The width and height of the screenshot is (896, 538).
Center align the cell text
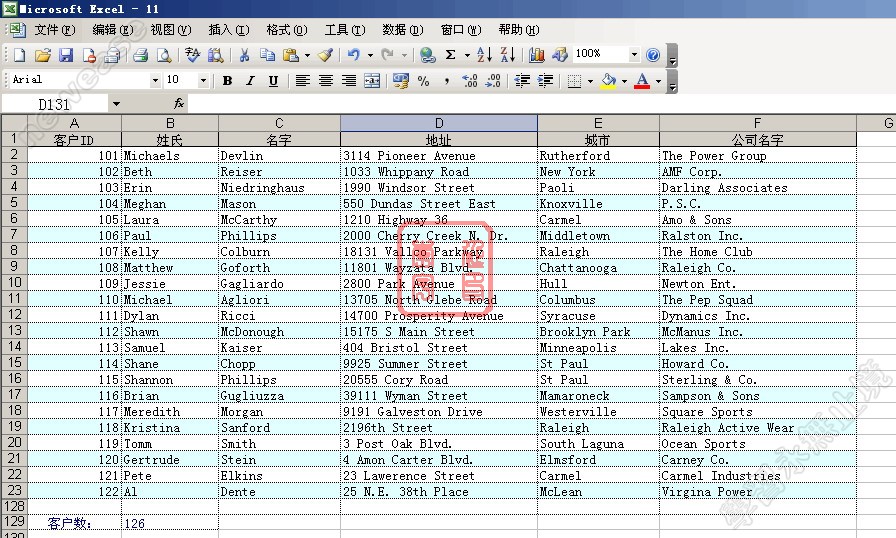[326, 81]
